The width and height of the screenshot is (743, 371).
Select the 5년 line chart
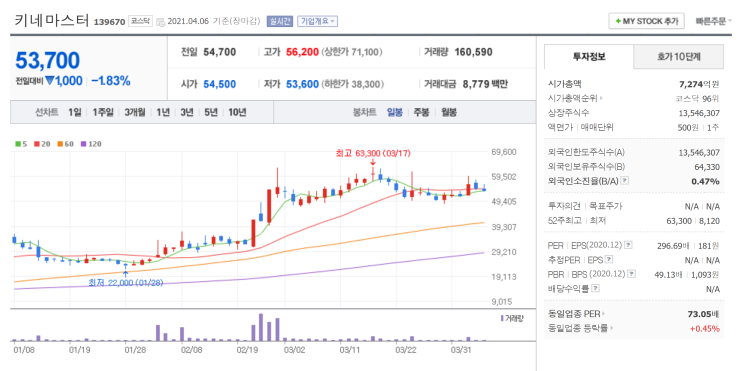pos(211,113)
